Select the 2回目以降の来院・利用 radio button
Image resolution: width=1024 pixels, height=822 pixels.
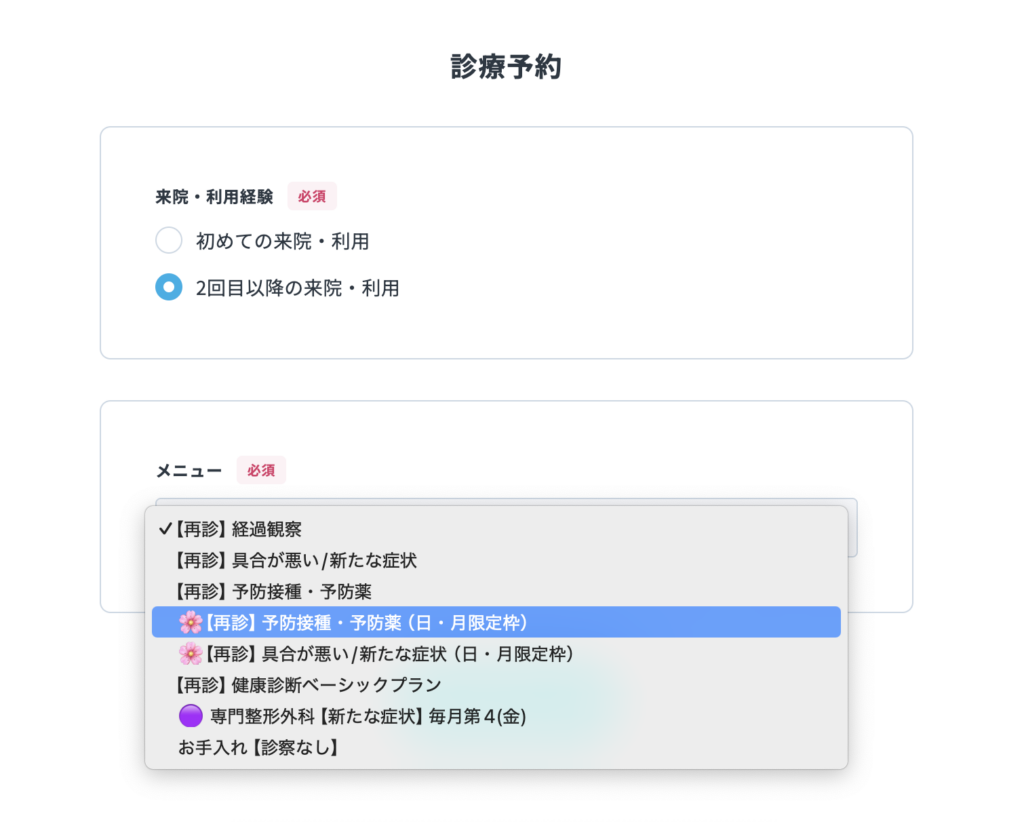point(169,288)
